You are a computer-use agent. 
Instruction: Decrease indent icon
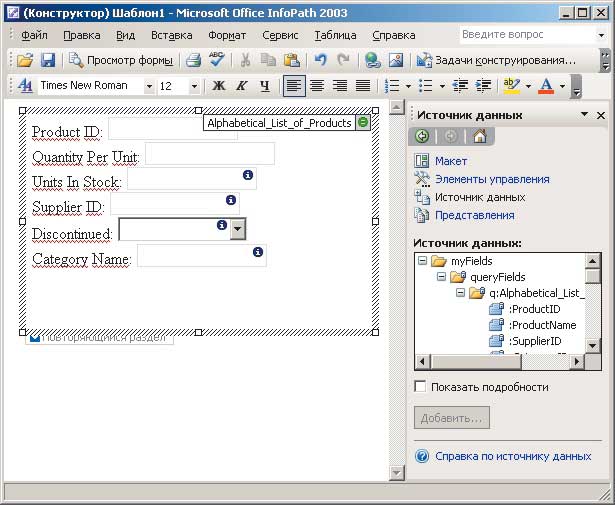click(460, 85)
